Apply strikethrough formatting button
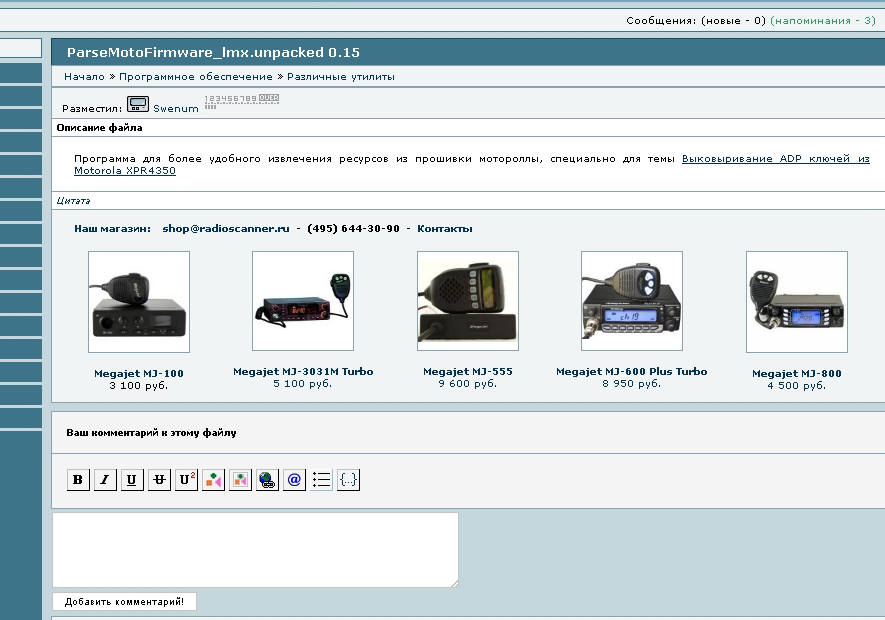 click(x=159, y=480)
